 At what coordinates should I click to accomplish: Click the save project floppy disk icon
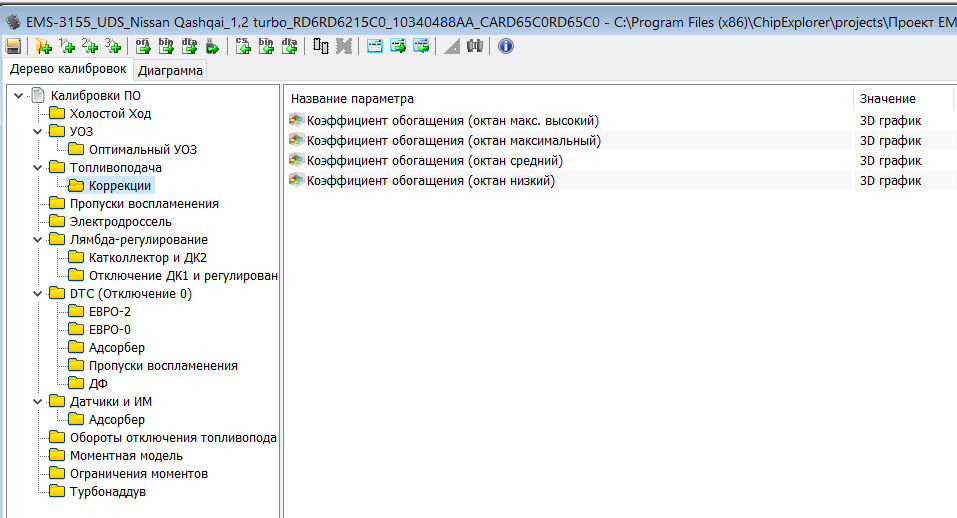pos(13,46)
